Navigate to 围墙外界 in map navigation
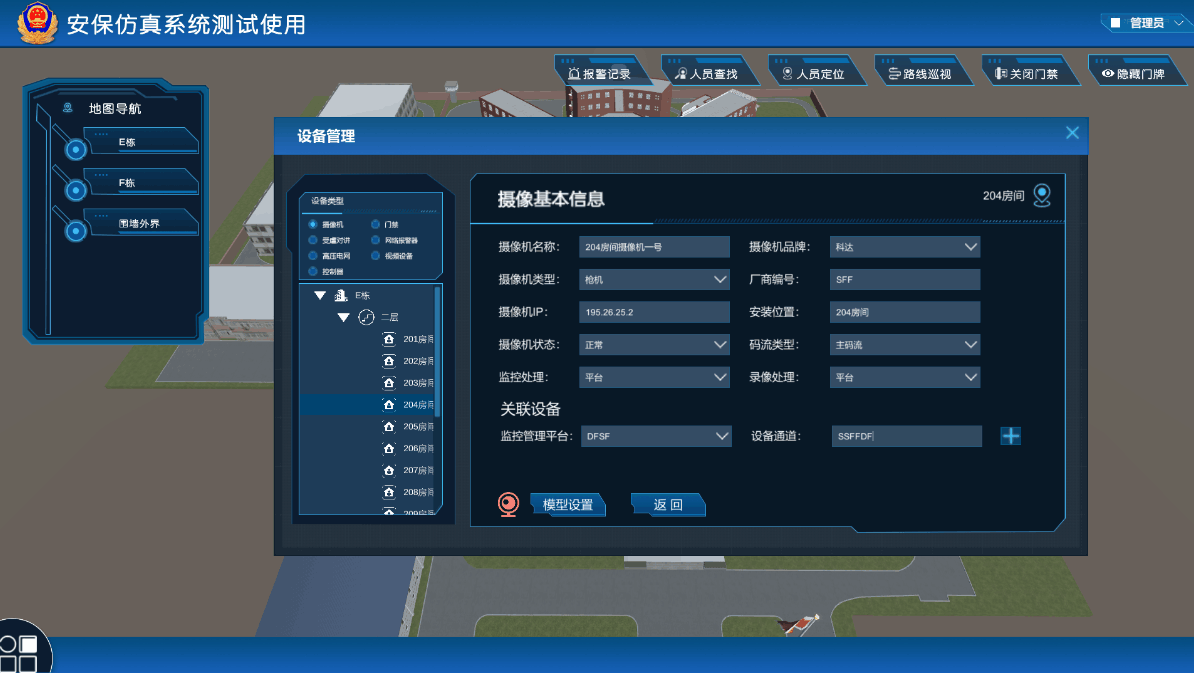The width and height of the screenshot is (1194, 673). tap(140, 223)
